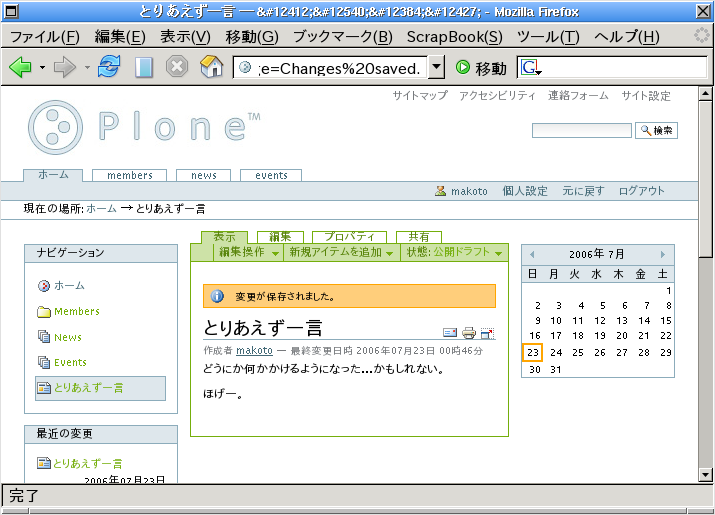Click the 検索 search button

(x=656, y=131)
